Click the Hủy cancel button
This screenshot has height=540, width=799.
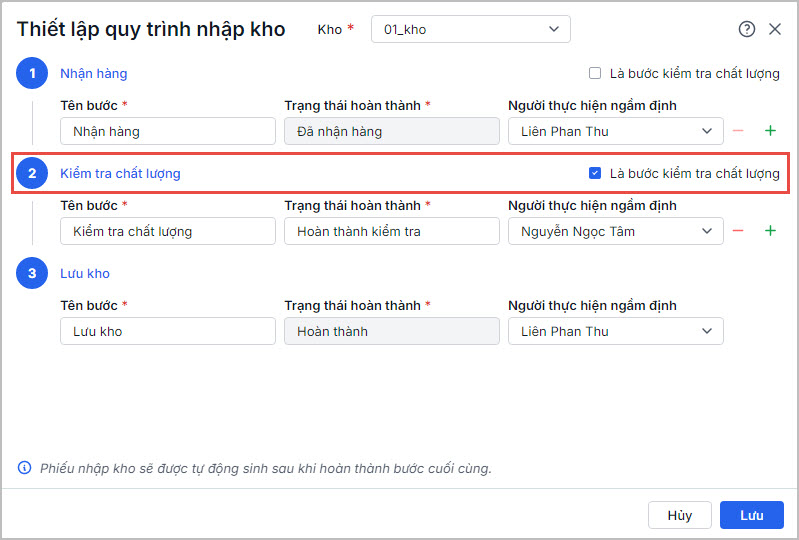[x=679, y=515]
